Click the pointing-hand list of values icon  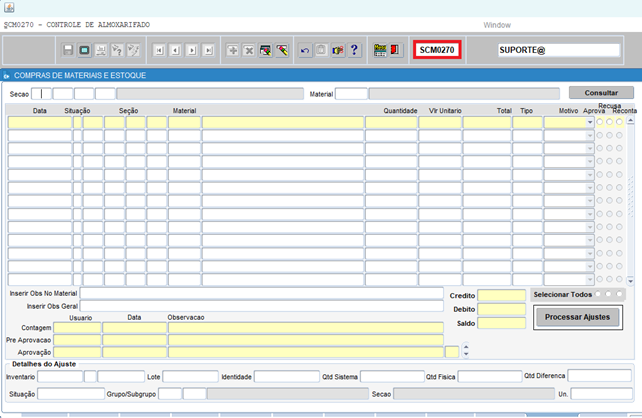[x=338, y=50]
